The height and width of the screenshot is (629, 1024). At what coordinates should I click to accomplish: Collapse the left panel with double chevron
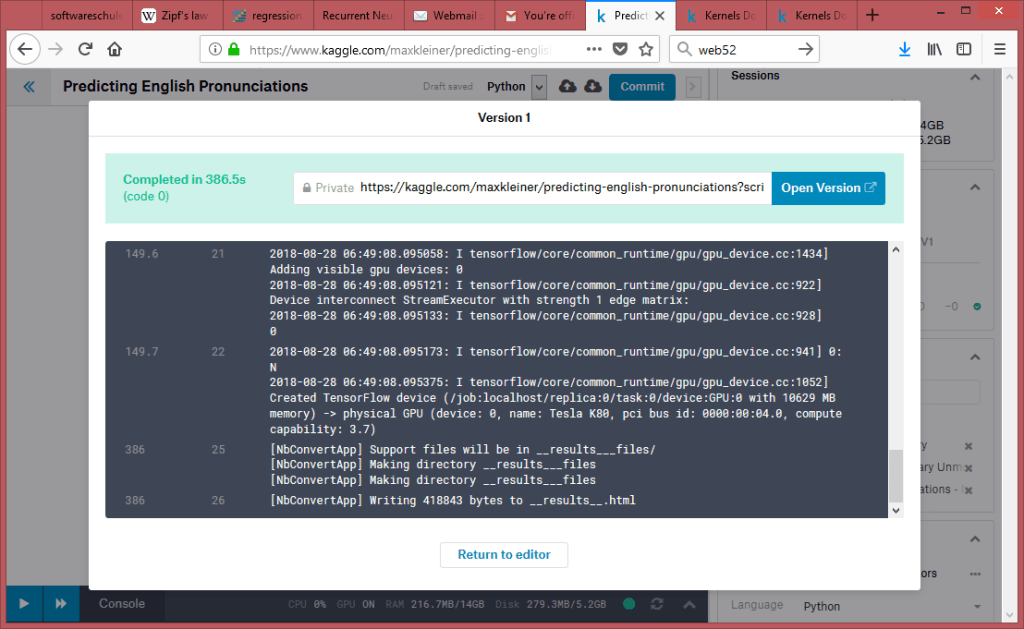pos(29,87)
